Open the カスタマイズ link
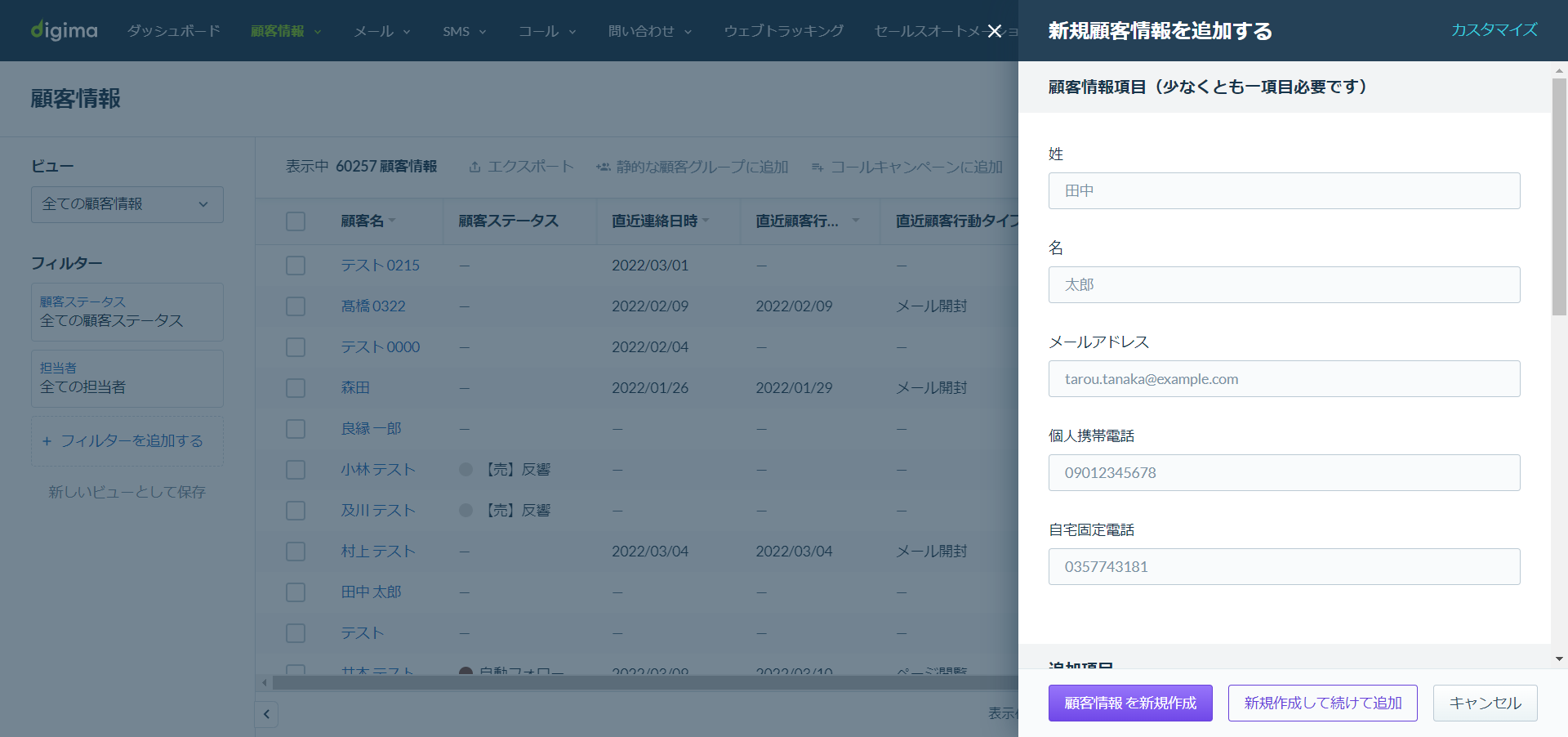 1494,30
